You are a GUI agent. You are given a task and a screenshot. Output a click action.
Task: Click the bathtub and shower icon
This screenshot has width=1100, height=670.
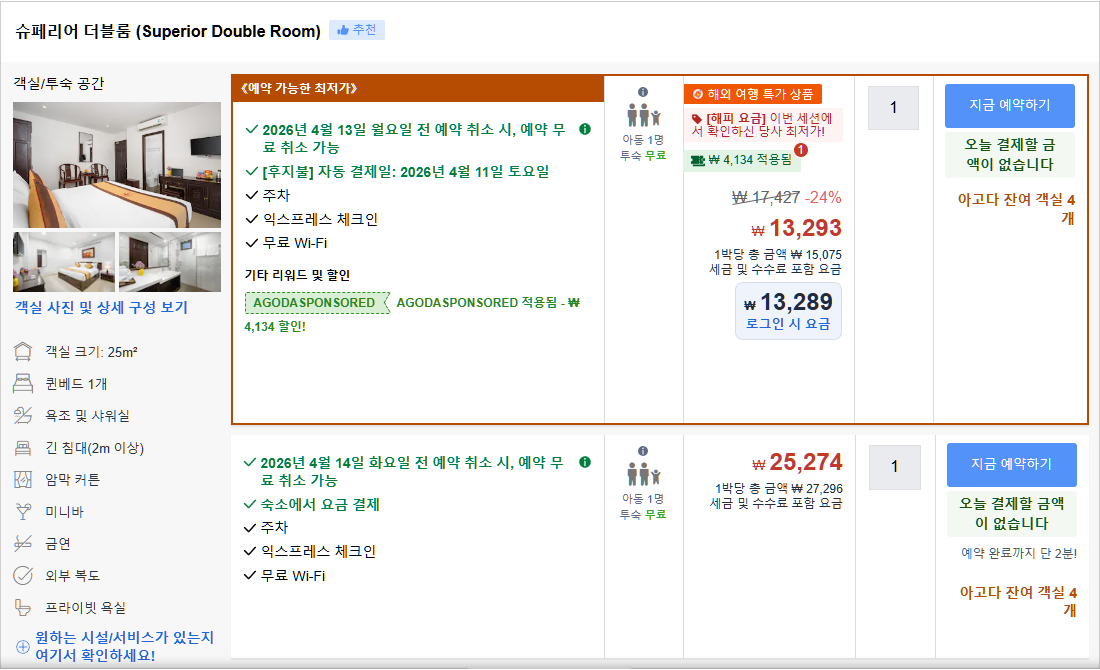pos(23,415)
